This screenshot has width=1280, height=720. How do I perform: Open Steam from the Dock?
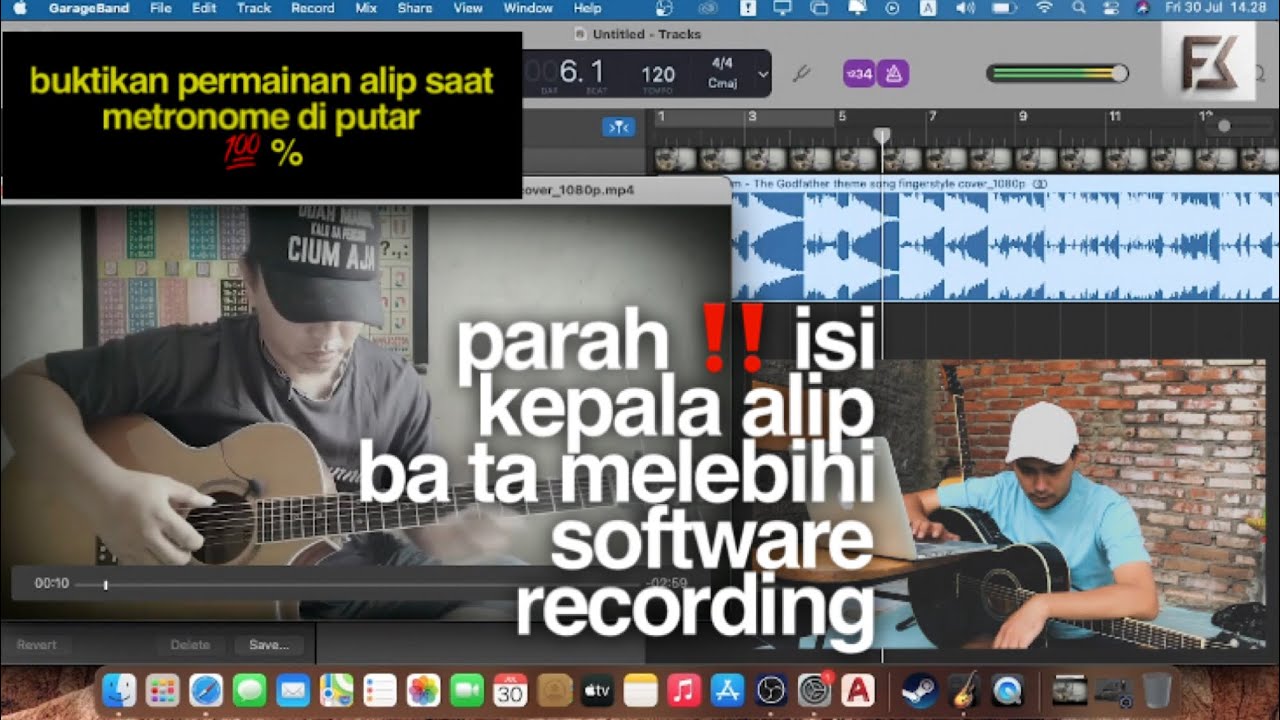[x=918, y=691]
